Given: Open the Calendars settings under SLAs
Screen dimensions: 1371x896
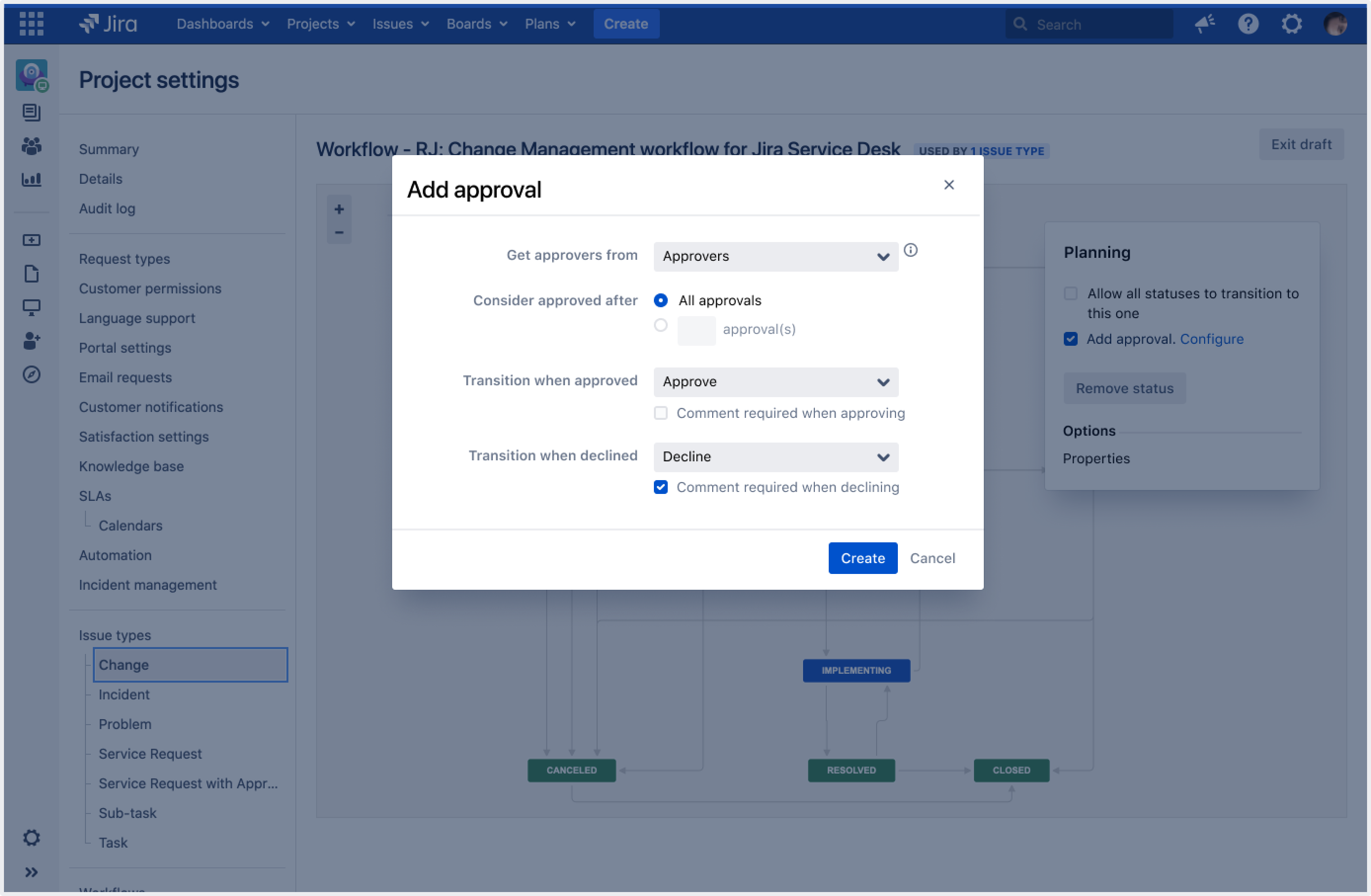Looking at the screenshot, I should (x=130, y=526).
